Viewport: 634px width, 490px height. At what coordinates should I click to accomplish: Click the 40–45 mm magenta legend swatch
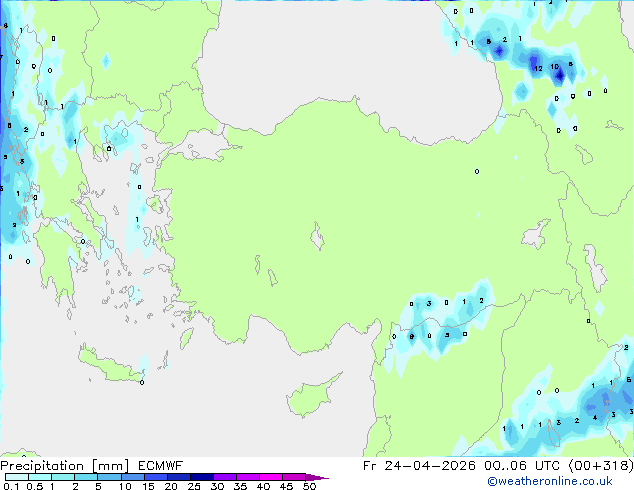pyautogui.click(x=271, y=477)
